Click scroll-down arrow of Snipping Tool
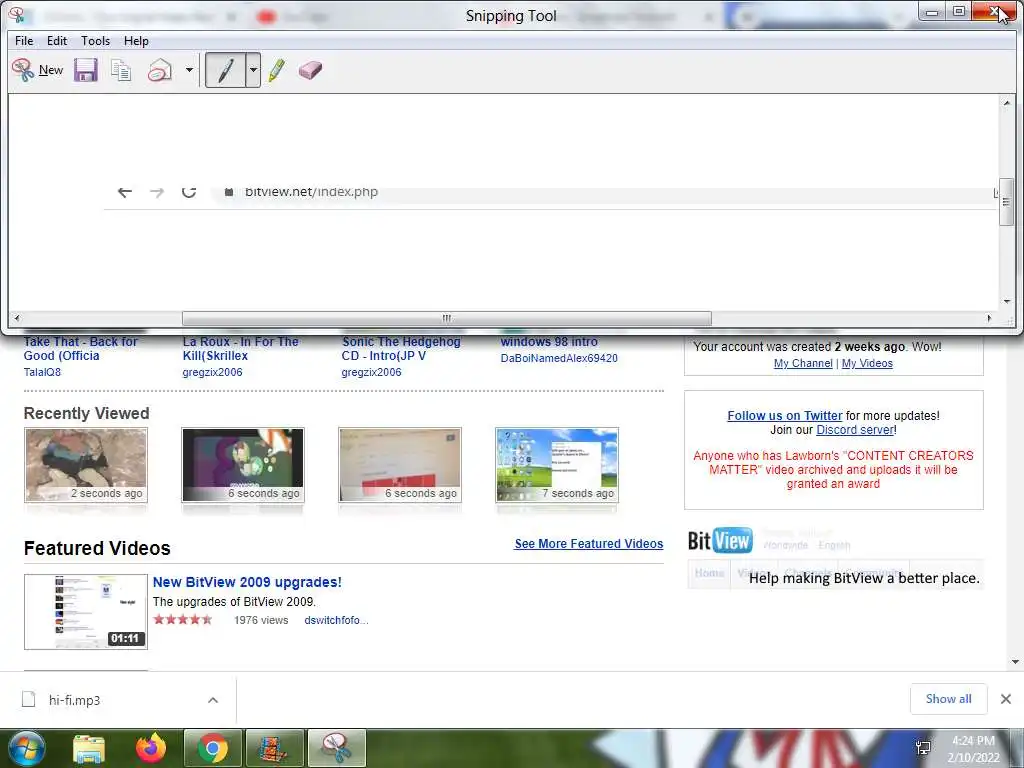Screen dimensions: 1024x768 [1006, 302]
